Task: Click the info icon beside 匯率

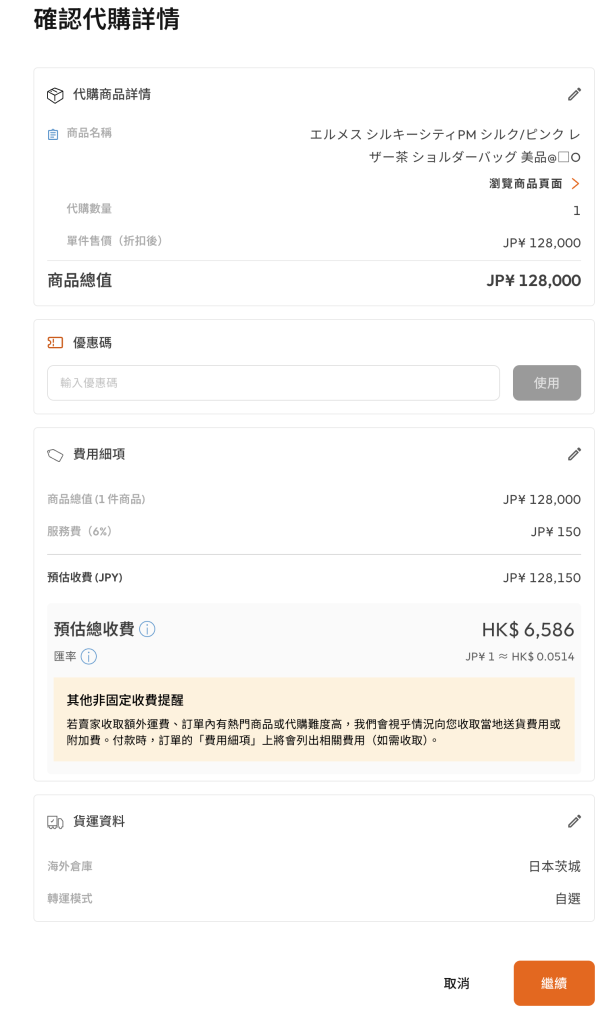Action: coord(88,657)
